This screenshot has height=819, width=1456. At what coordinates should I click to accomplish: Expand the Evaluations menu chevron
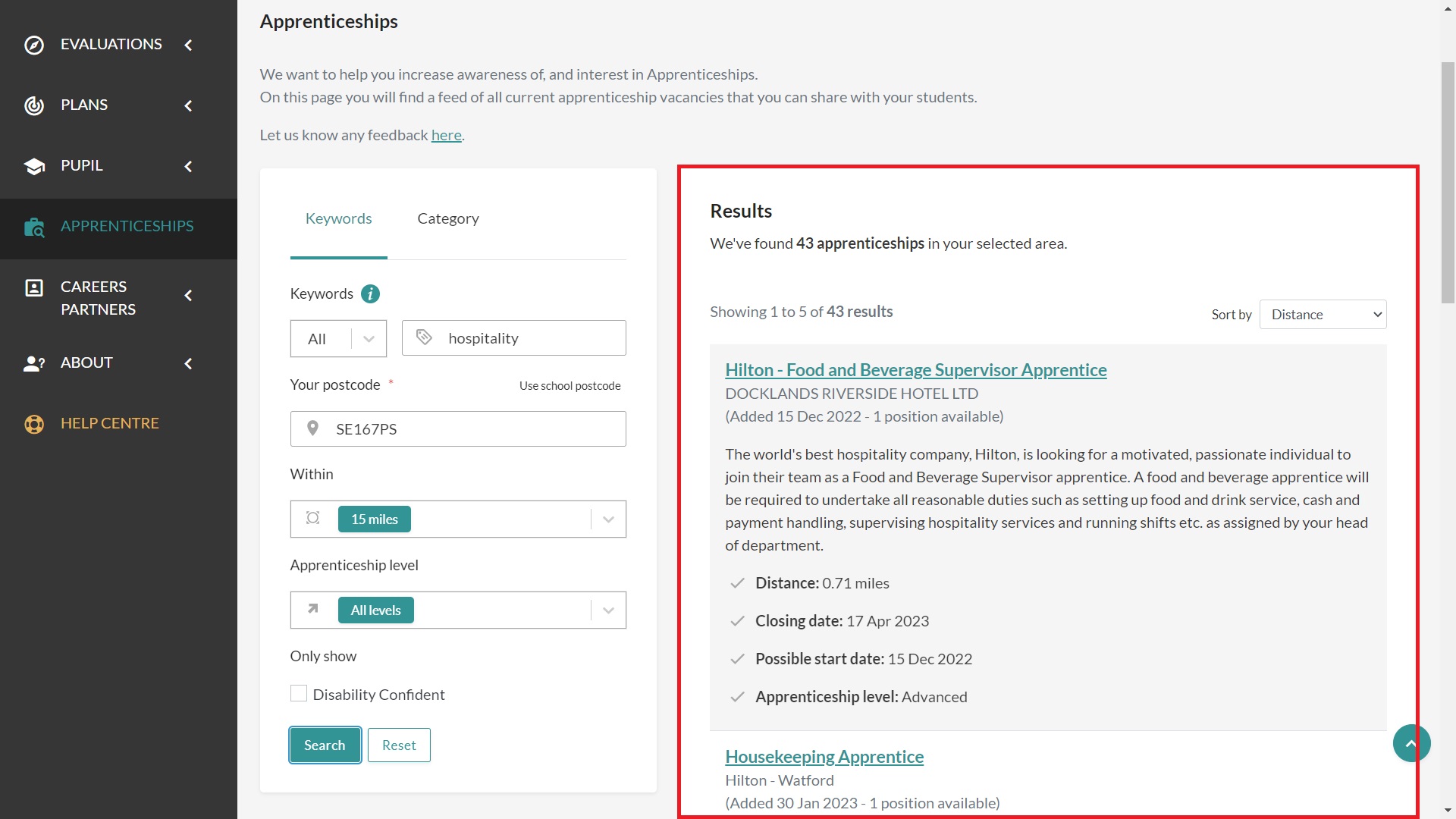pos(189,45)
